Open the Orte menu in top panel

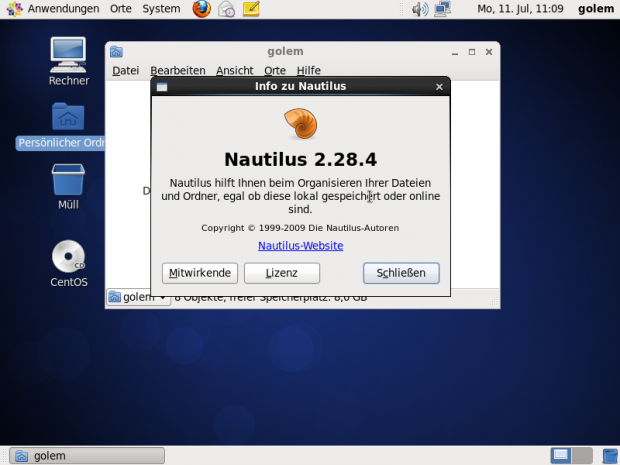pyautogui.click(x=121, y=9)
